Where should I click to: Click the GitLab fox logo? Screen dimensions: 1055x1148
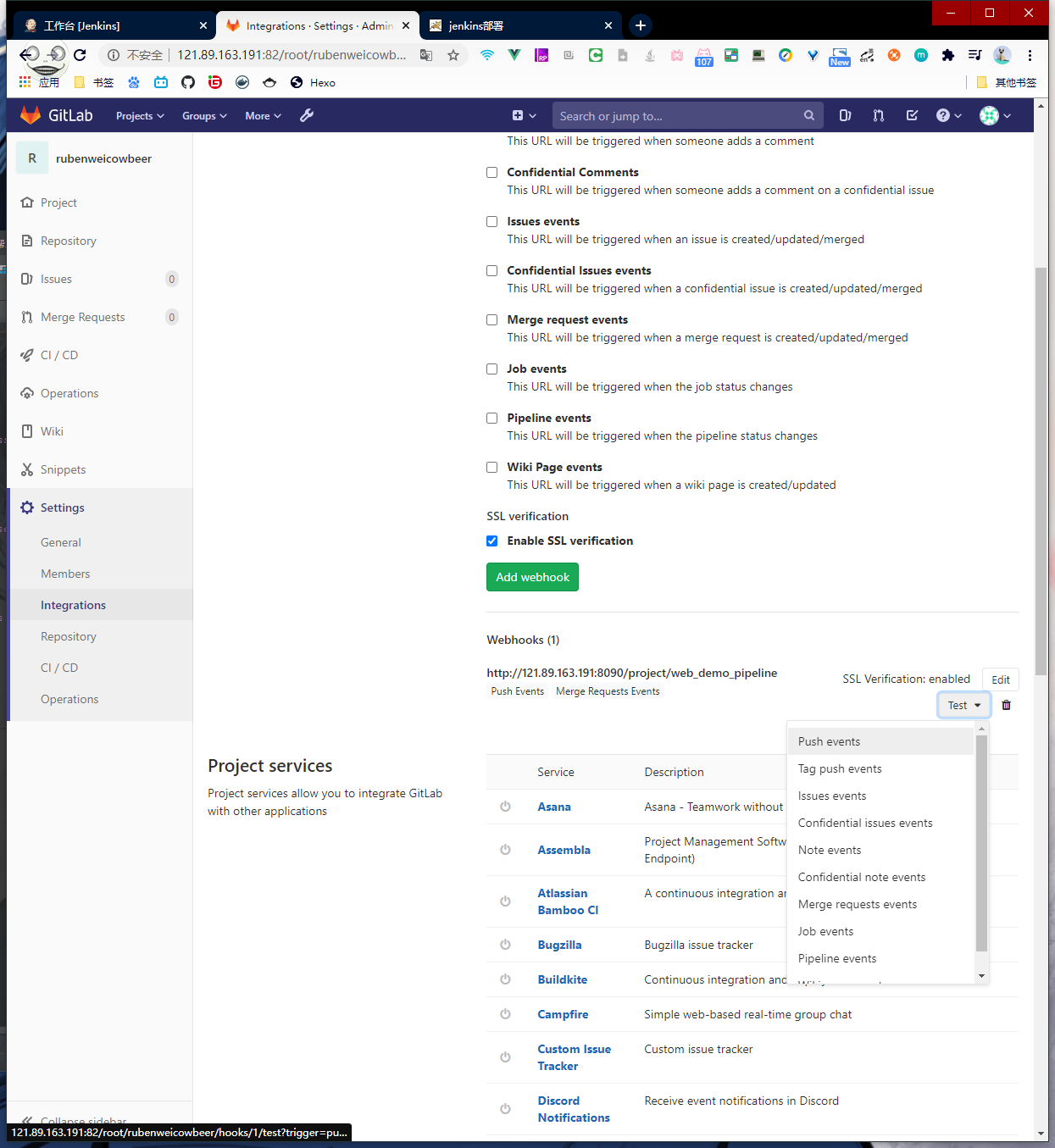31,115
